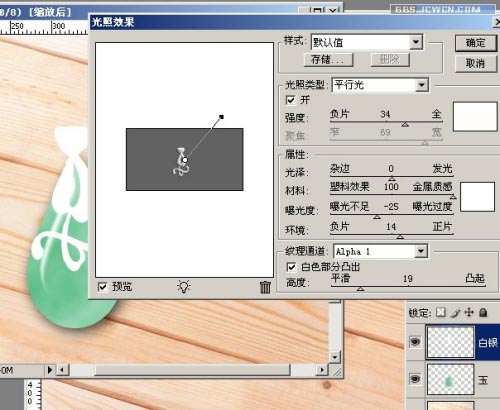Click the light direction handle in preview
The width and height of the screenshot is (500, 410).
[221, 117]
